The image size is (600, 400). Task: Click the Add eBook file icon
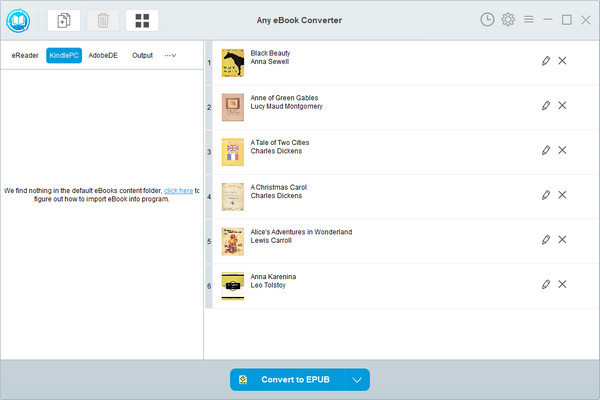64,20
